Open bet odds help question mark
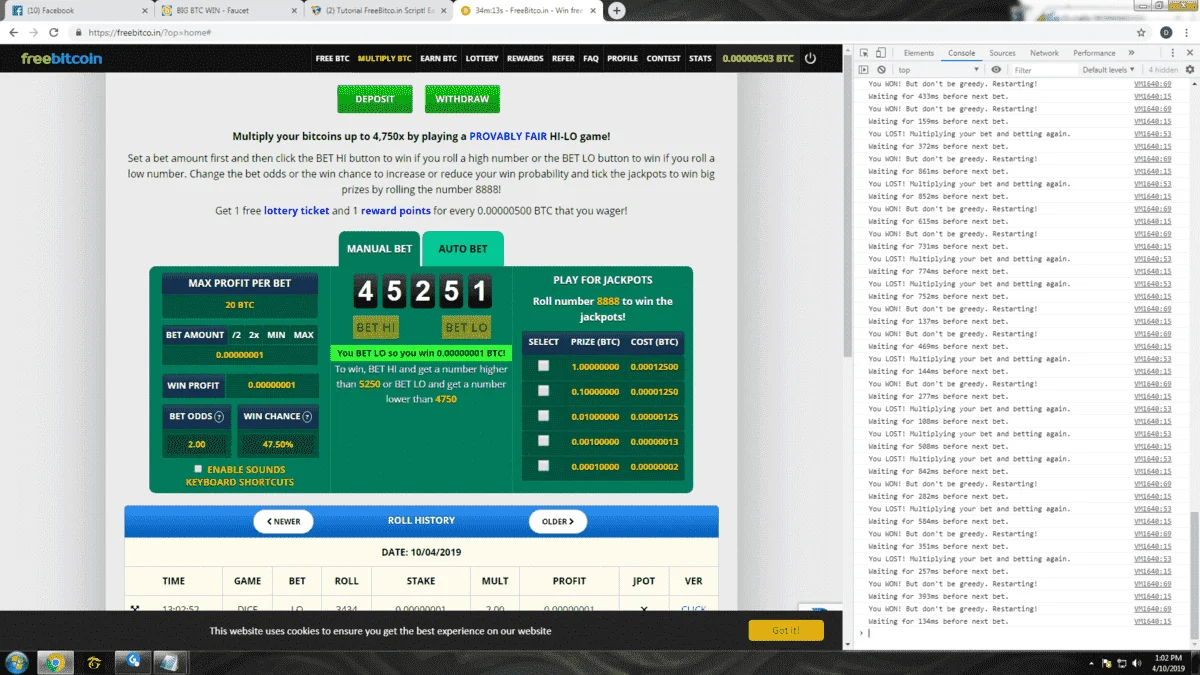The height and width of the screenshot is (675, 1200). [x=219, y=417]
